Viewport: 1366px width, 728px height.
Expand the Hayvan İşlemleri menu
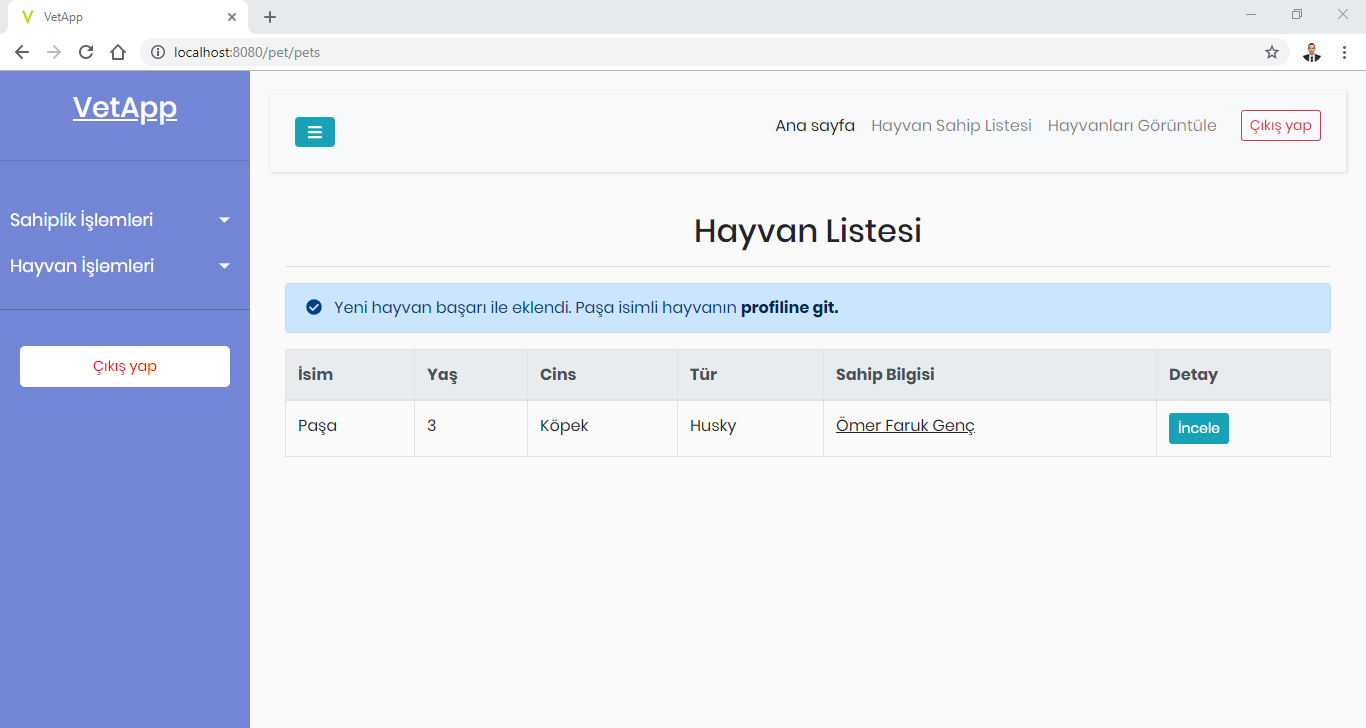pos(120,266)
